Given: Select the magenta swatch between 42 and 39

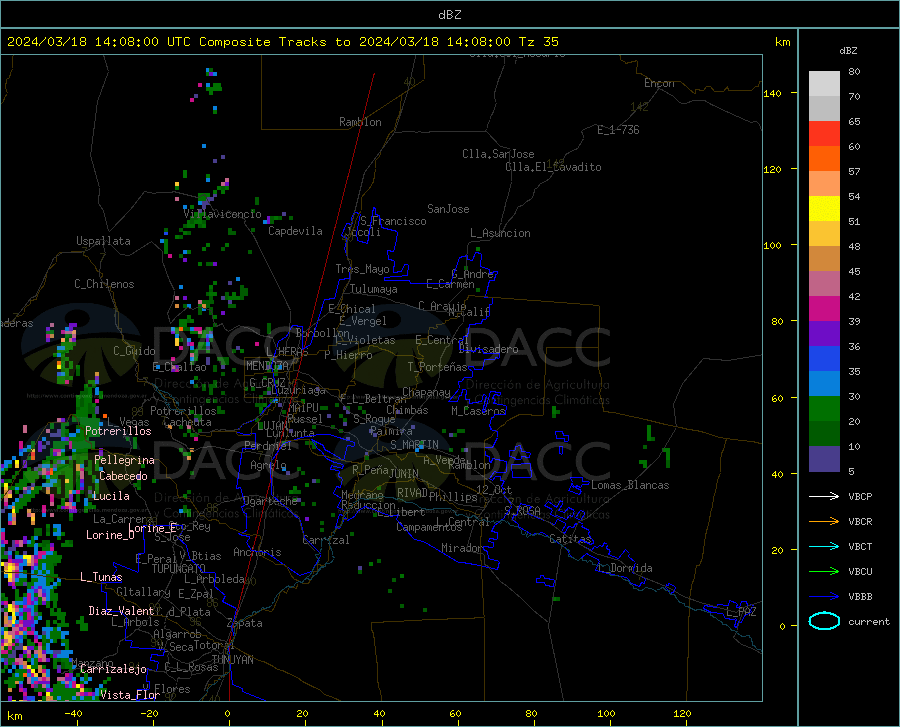Looking at the screenshot, I should pyautogui.click(x=824, y=309).
